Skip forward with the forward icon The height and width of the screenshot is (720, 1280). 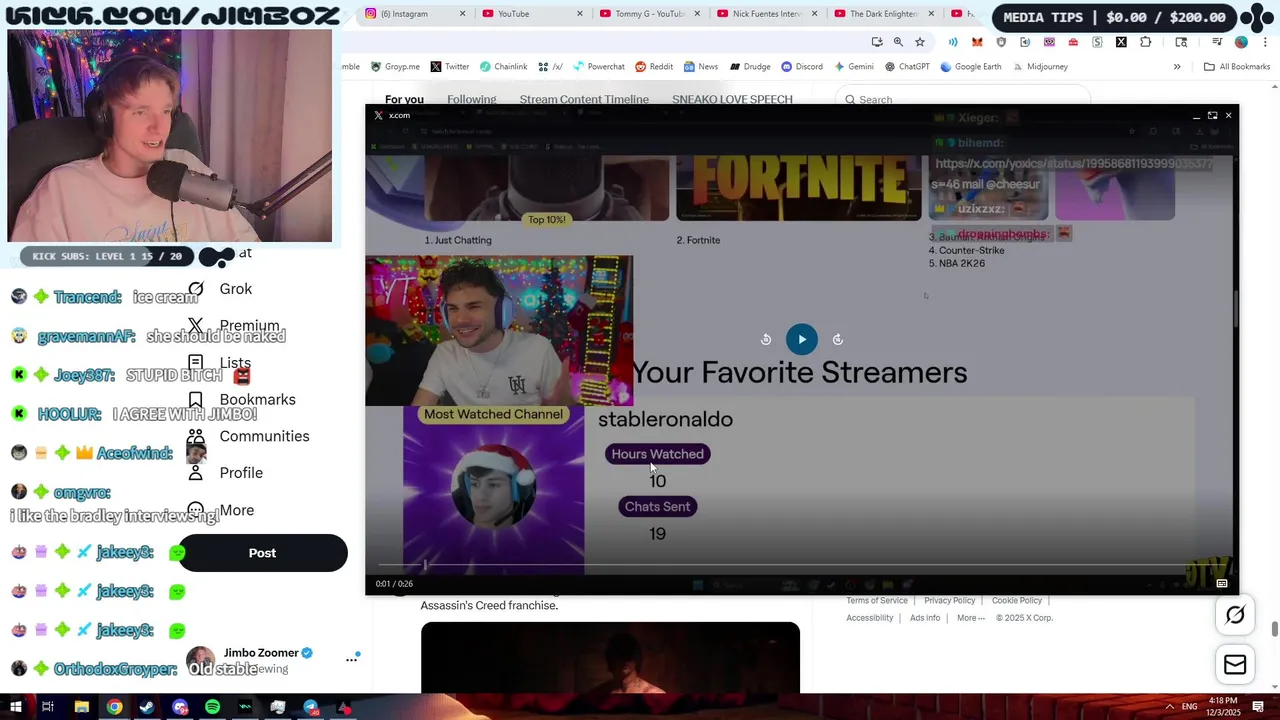coord(838,339)
